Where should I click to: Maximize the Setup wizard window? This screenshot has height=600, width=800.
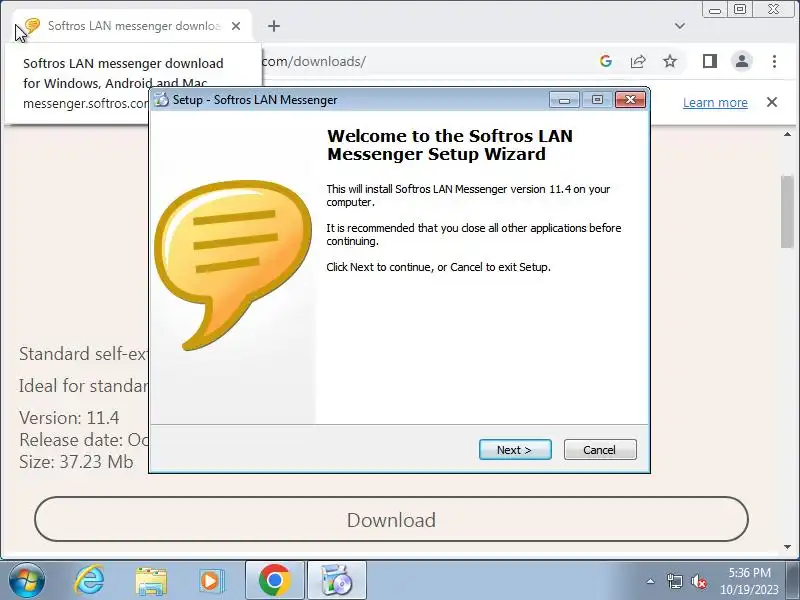tap(597, 99)
